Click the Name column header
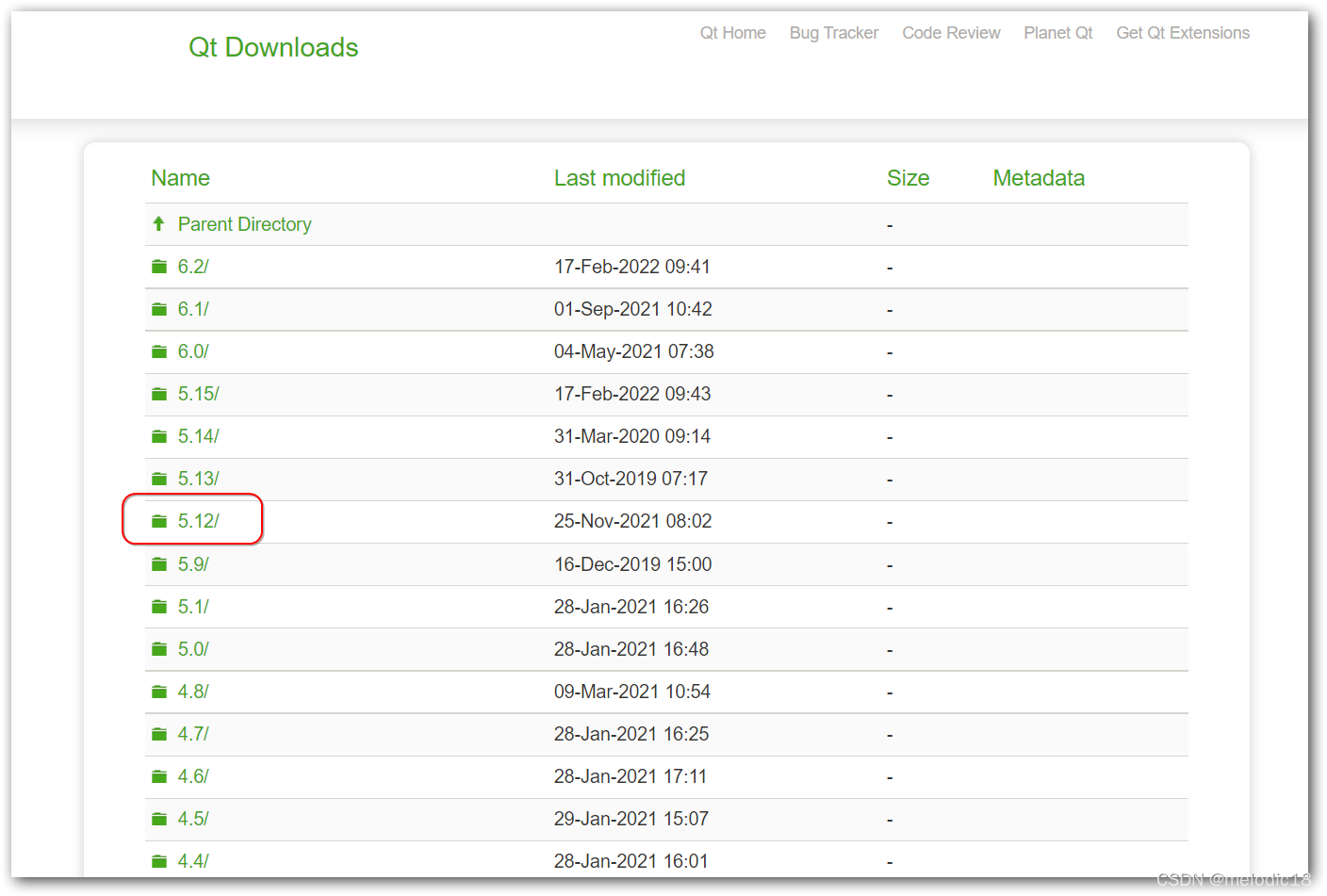Image resolution: width=1327 pixels, height=896 pixels. point(180,178)
